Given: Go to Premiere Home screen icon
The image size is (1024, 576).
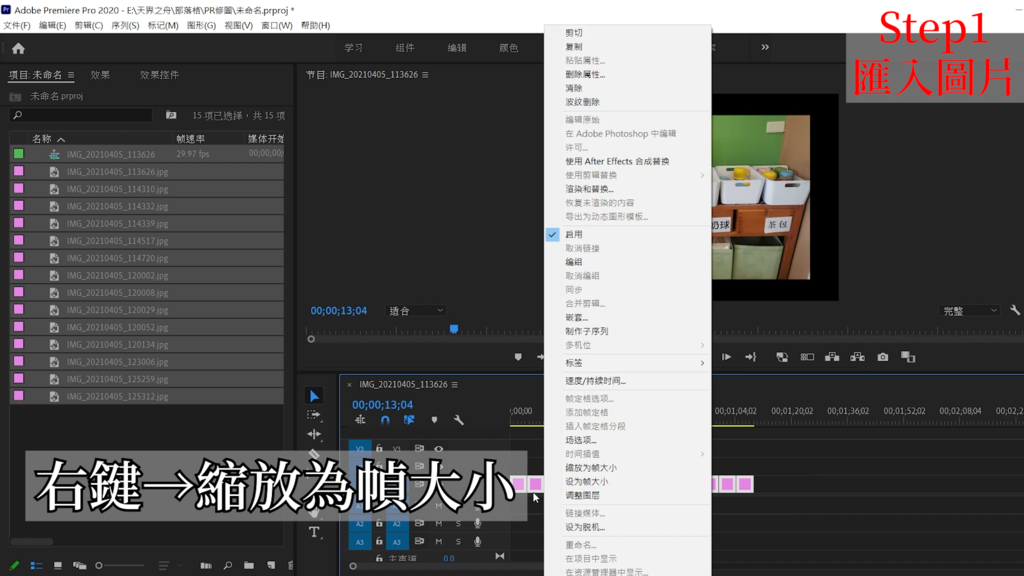Looking at the screenshot, I should [x=18, y=48].
